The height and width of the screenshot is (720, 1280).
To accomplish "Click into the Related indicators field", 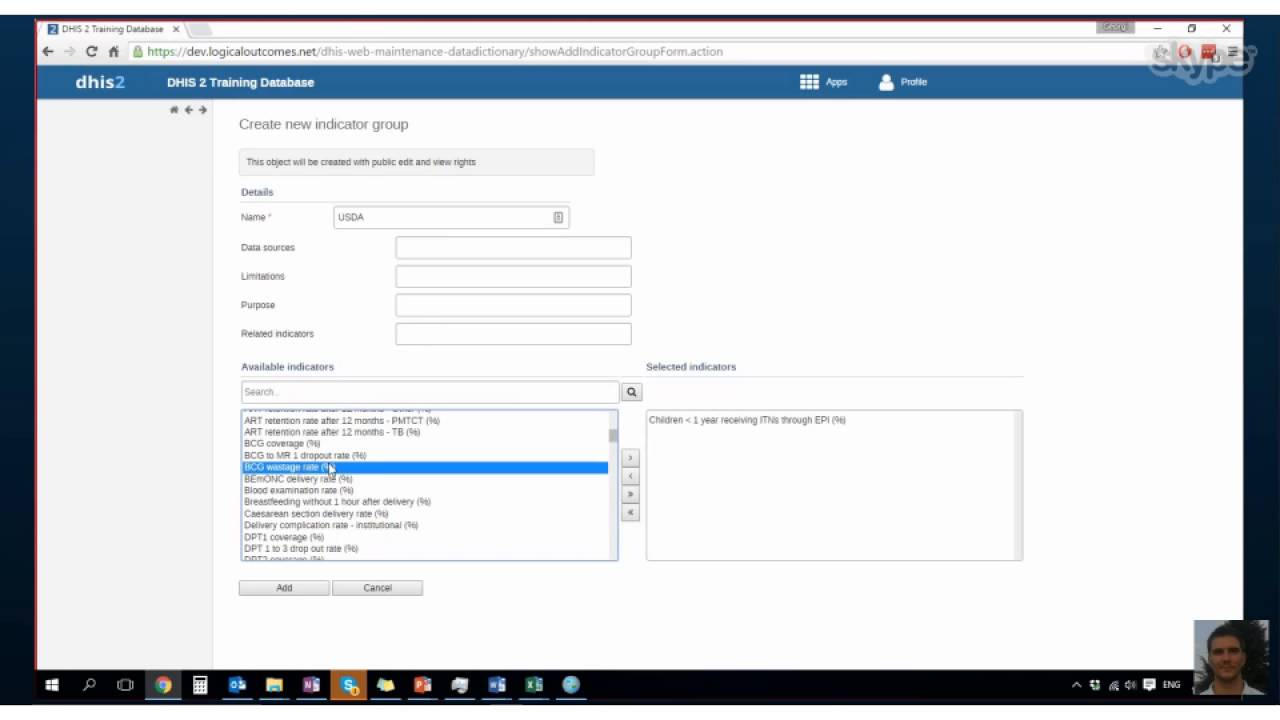I will click(513, 334).
